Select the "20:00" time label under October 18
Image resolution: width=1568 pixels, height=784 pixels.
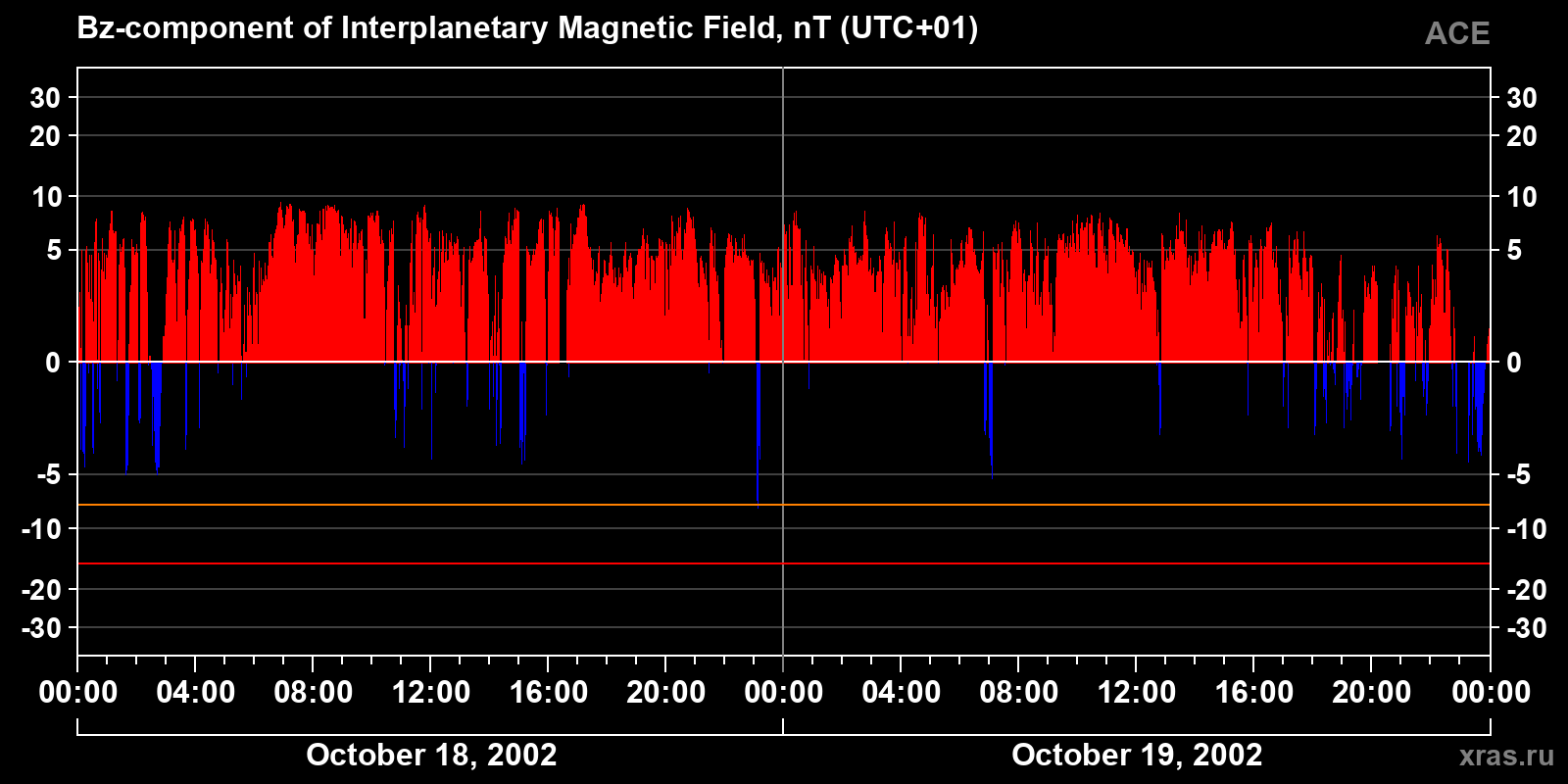666,693
